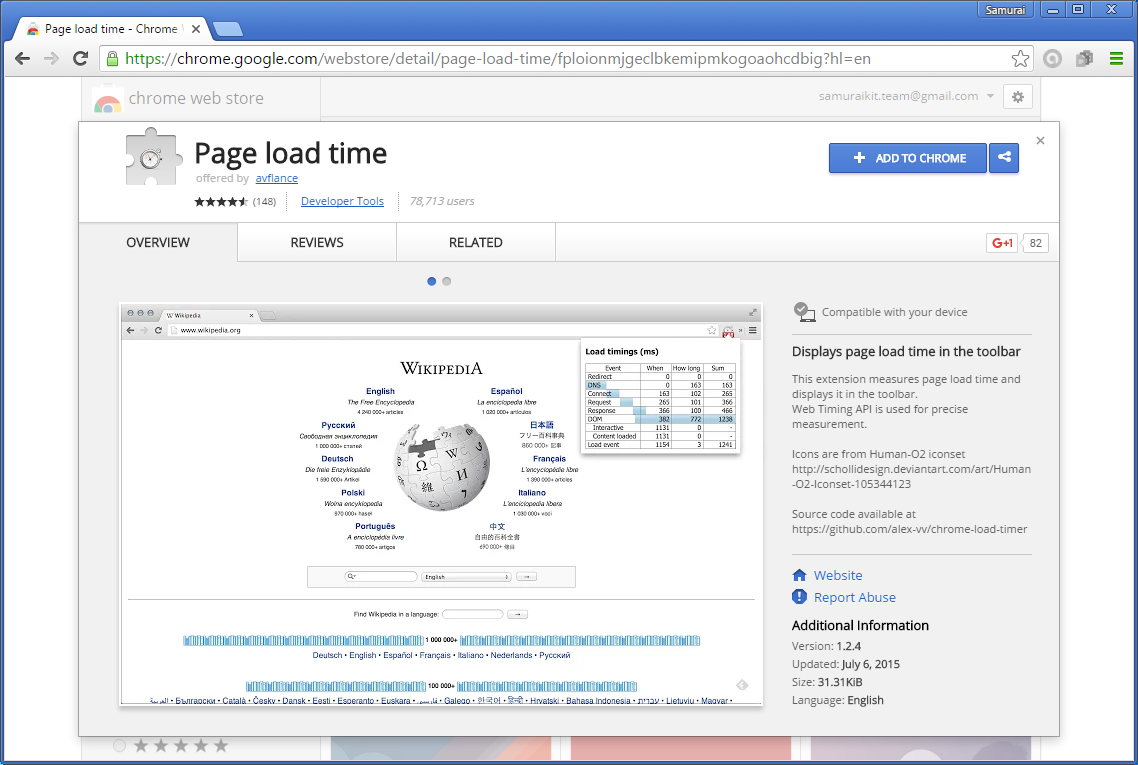Screen dimensions: 1138x765
Task: Click the chrome web store logo
Action: [x=107, y=101]
